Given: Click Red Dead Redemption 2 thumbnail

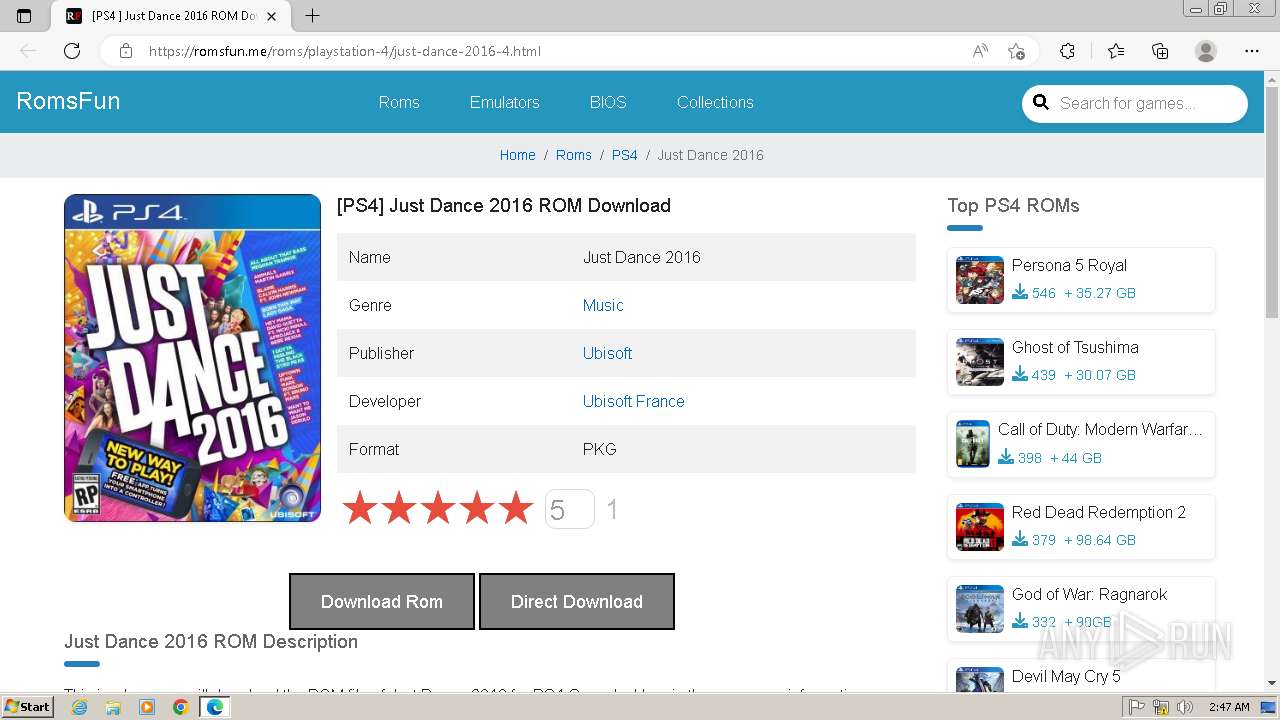Looking at the screenshot, I should tap(980, 527).
